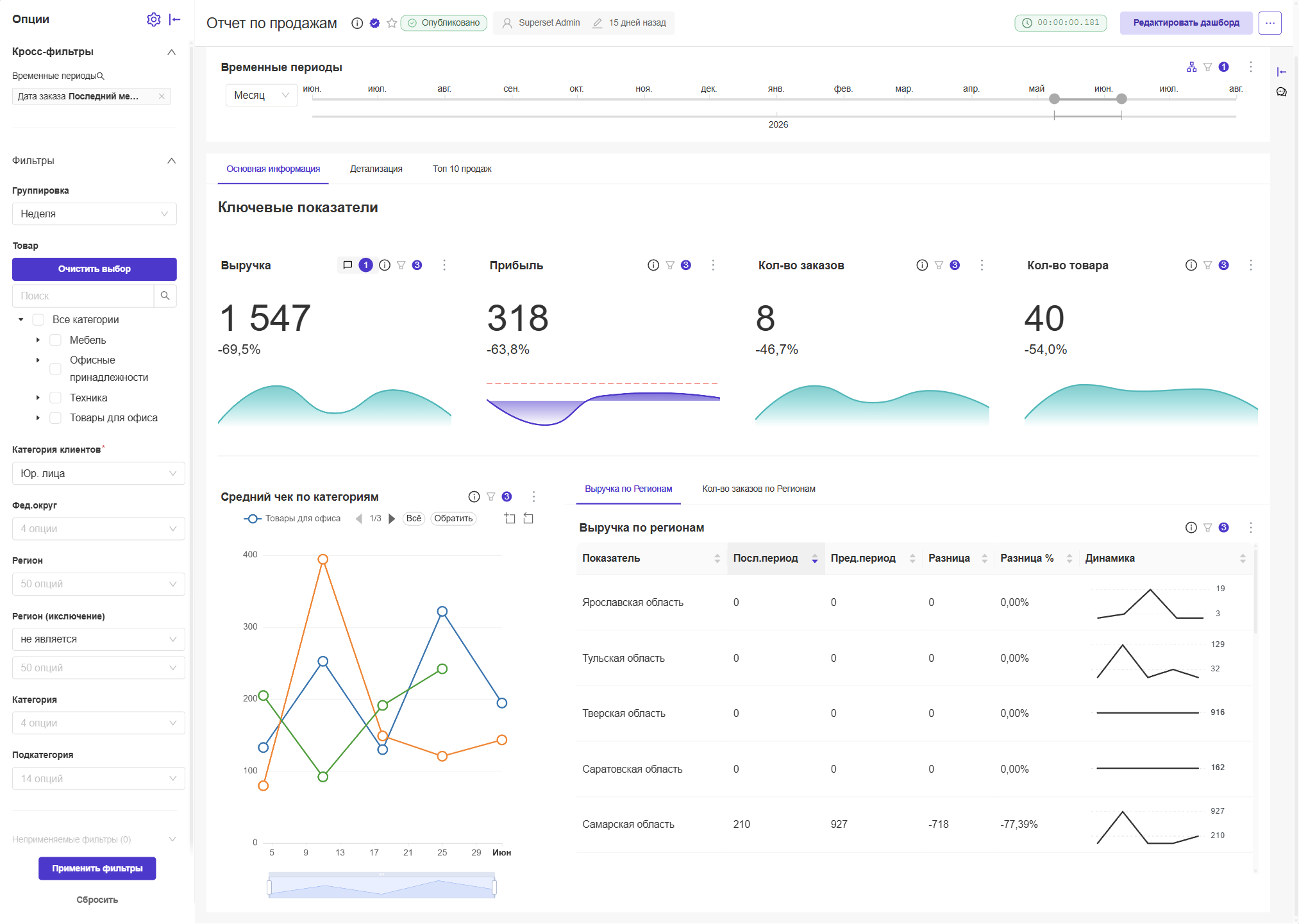Open the comment icon on Выручка chart
The height and width of the screenshot is (924, 1299).
pos(348,265)
